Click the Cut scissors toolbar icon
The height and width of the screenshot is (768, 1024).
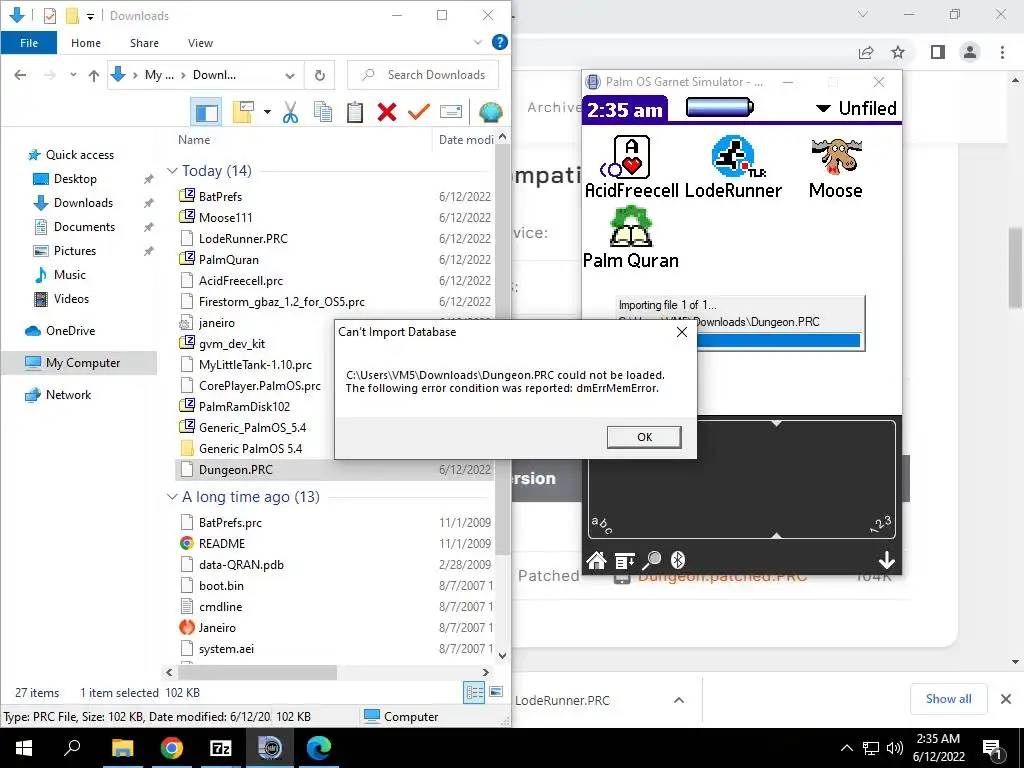pos(291,112)
